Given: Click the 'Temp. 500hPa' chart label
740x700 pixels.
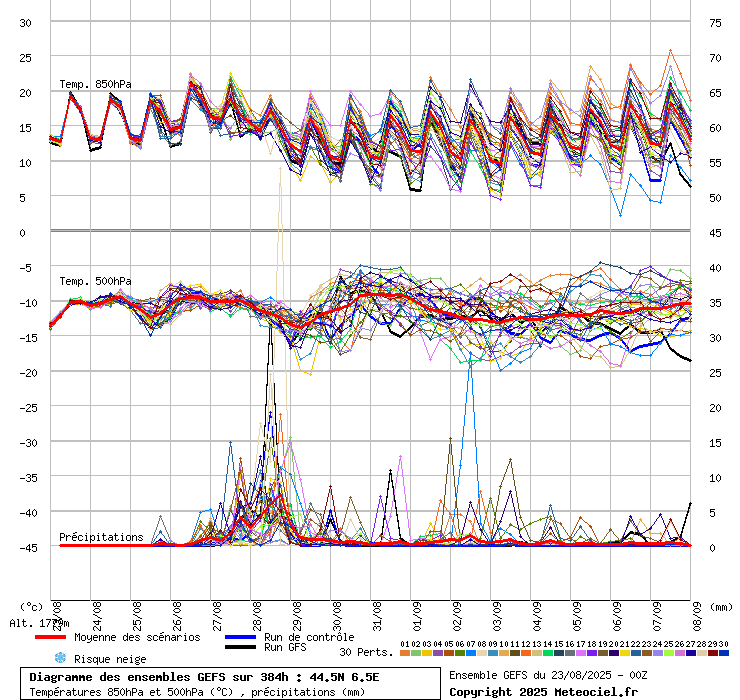Looking at the screenshot, I should point(95,281).
